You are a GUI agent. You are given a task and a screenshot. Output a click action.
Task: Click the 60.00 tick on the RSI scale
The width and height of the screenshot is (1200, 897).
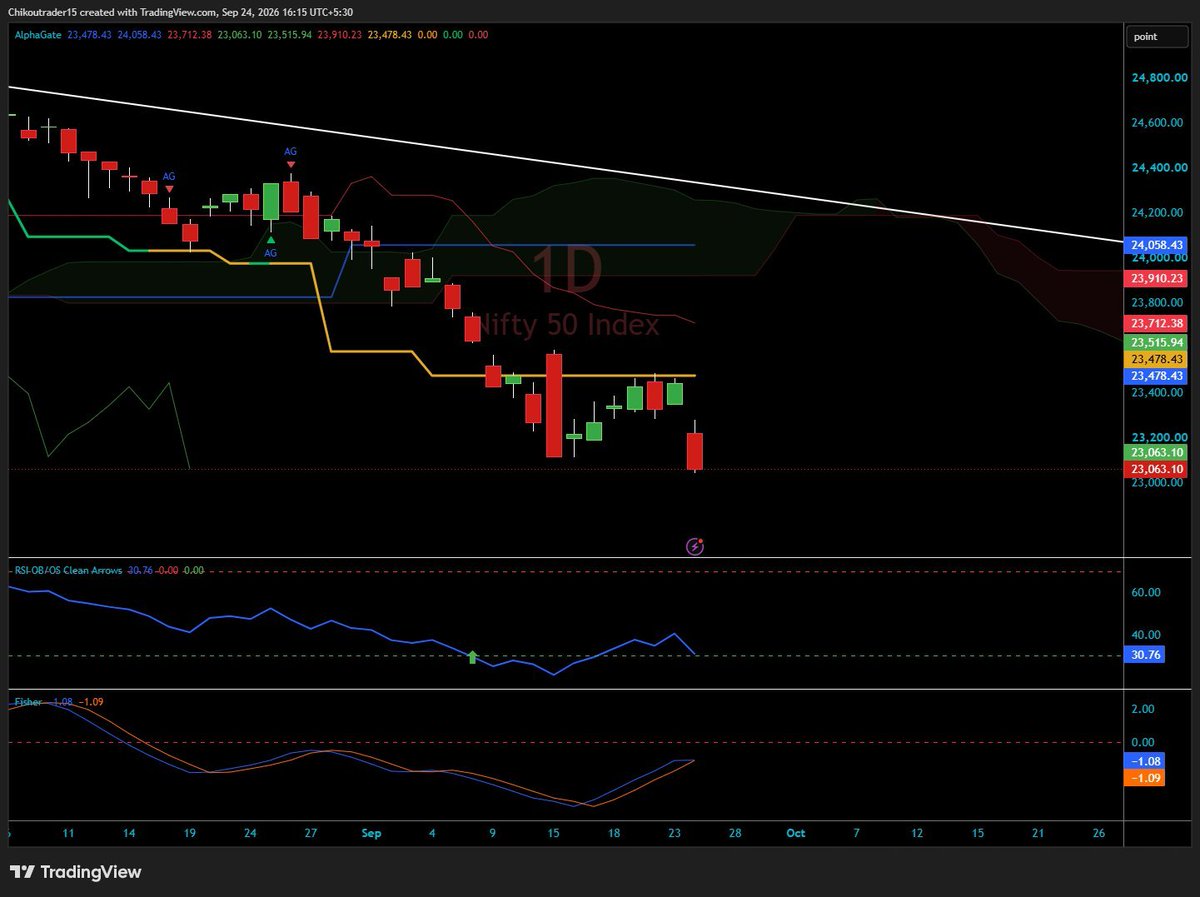[1145, 592]
